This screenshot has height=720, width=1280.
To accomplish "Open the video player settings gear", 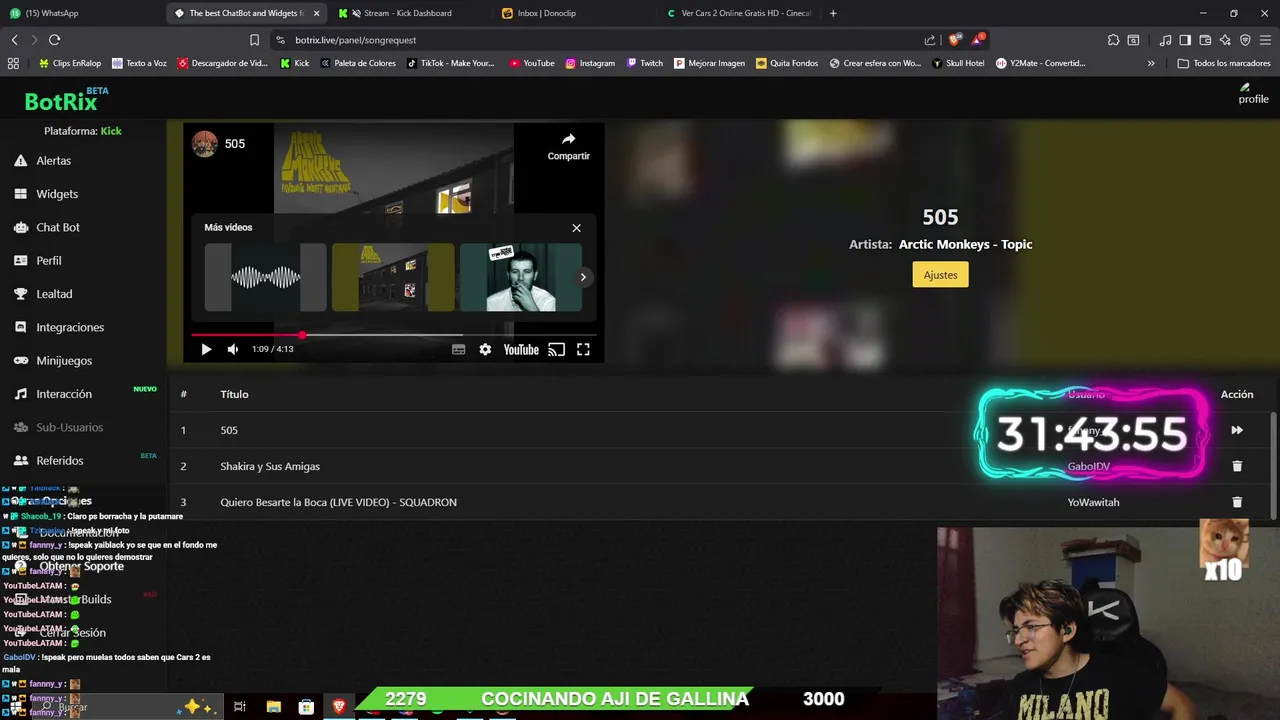I will [x=485, y=349].
